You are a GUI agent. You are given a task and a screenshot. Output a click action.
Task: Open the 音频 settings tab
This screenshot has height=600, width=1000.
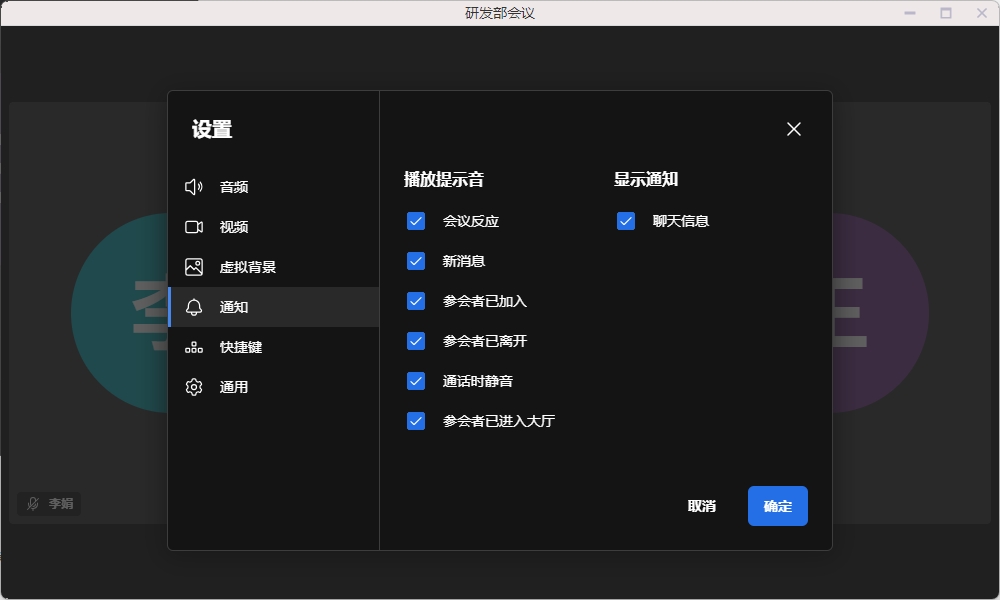pos(234,187)
